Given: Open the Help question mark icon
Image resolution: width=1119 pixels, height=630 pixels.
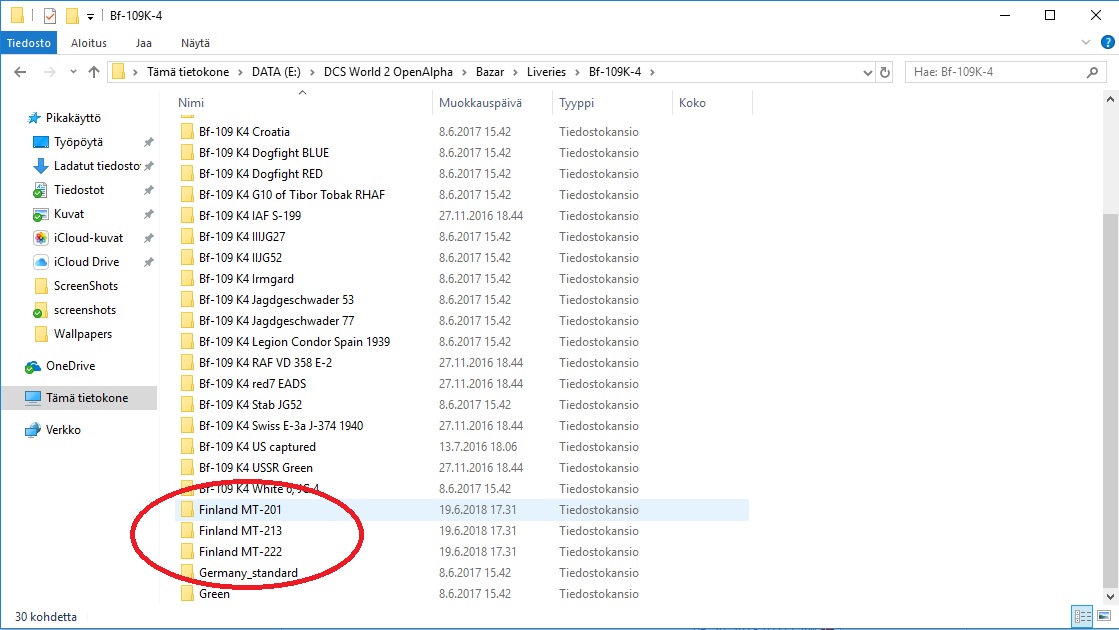Looking at the screenshot, I should [x=1108, y=43].
